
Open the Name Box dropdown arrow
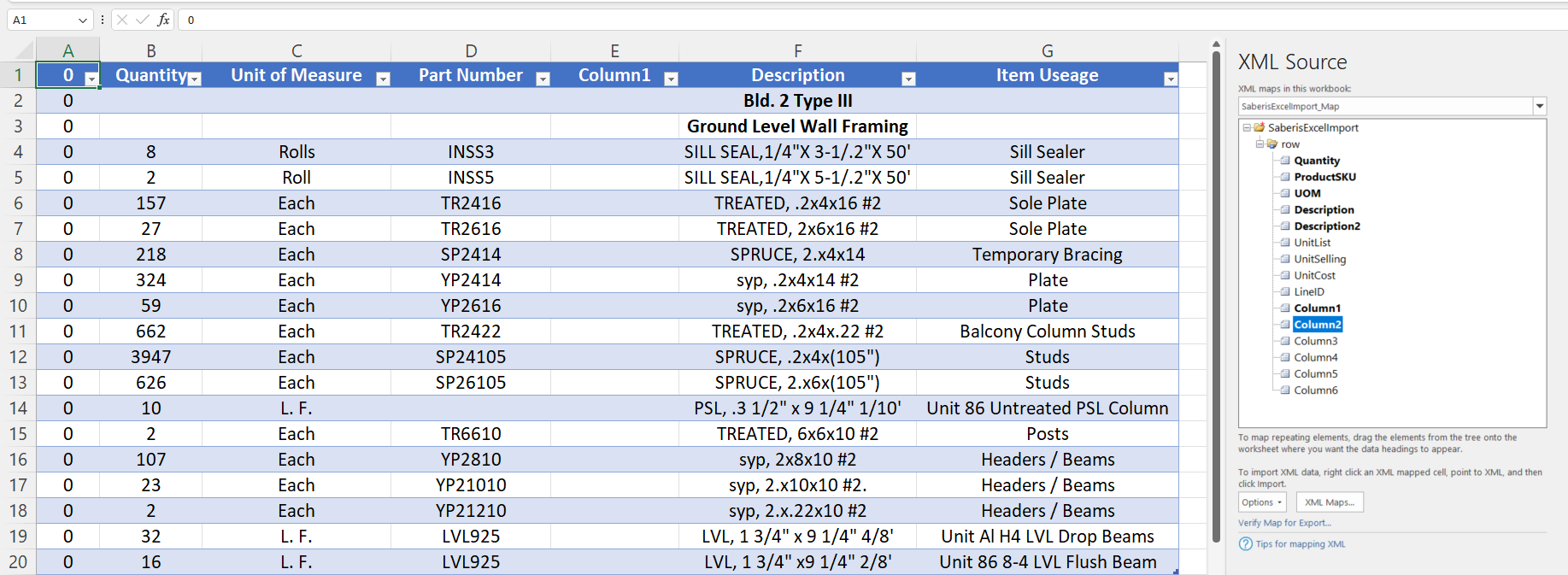point(82,20)
